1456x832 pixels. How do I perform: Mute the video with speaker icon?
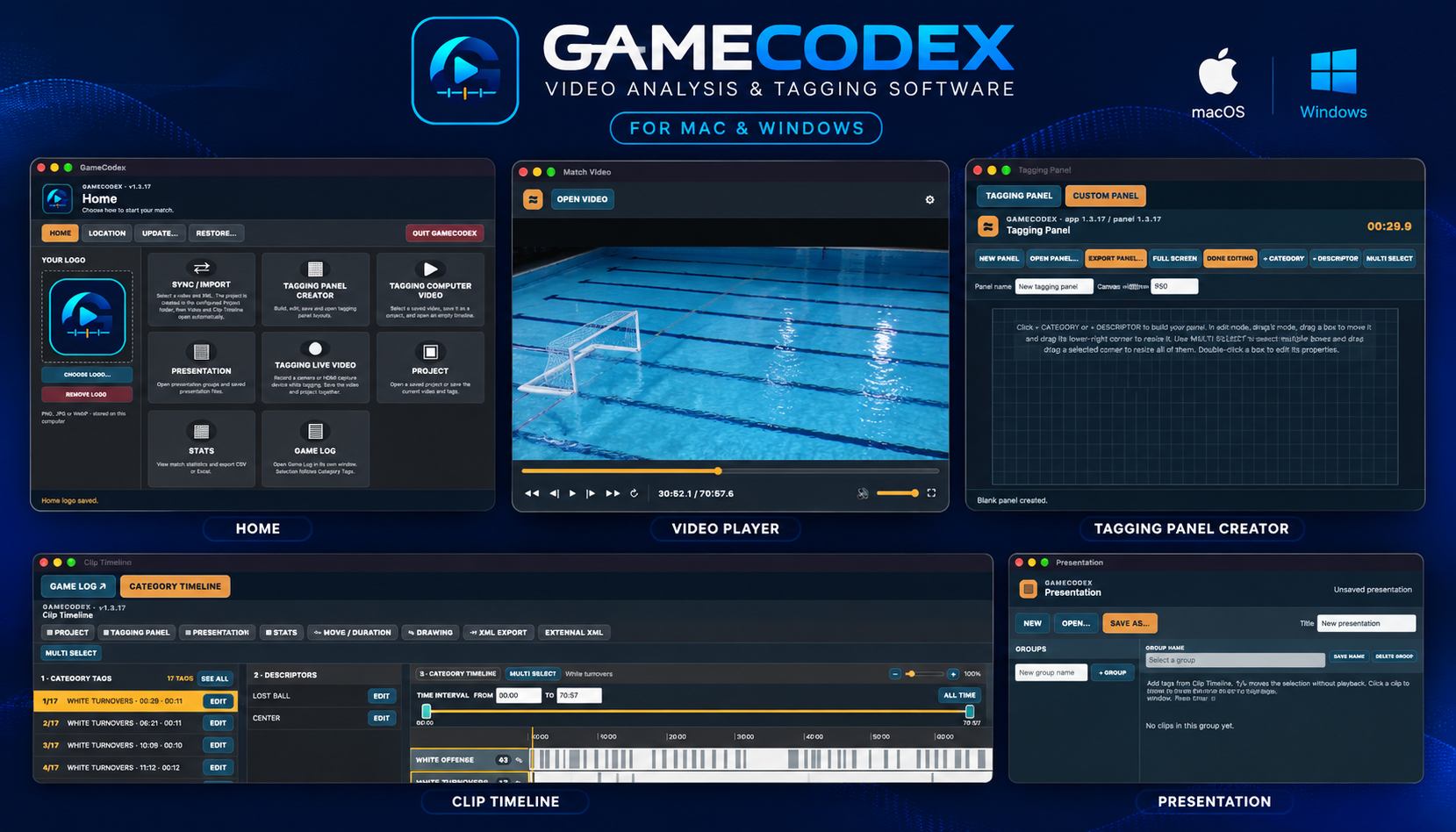[863, 493]
